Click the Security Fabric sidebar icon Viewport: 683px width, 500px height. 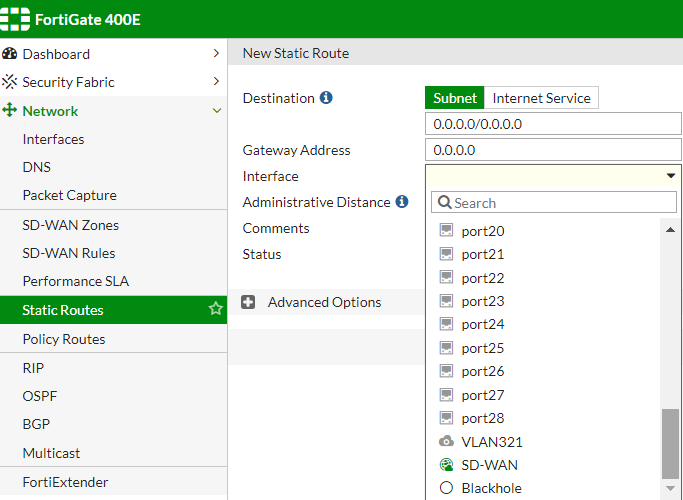pyautogui.click(x=10, y=82)
